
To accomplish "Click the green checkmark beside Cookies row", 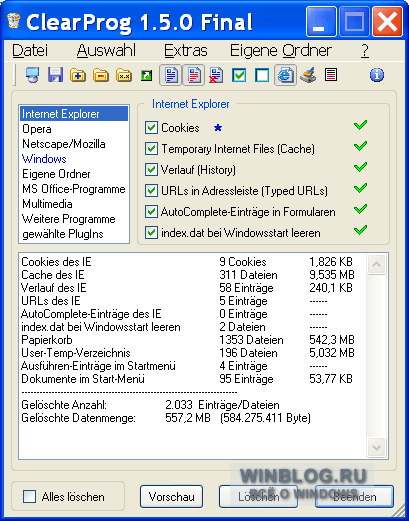I will coord(360,125).
